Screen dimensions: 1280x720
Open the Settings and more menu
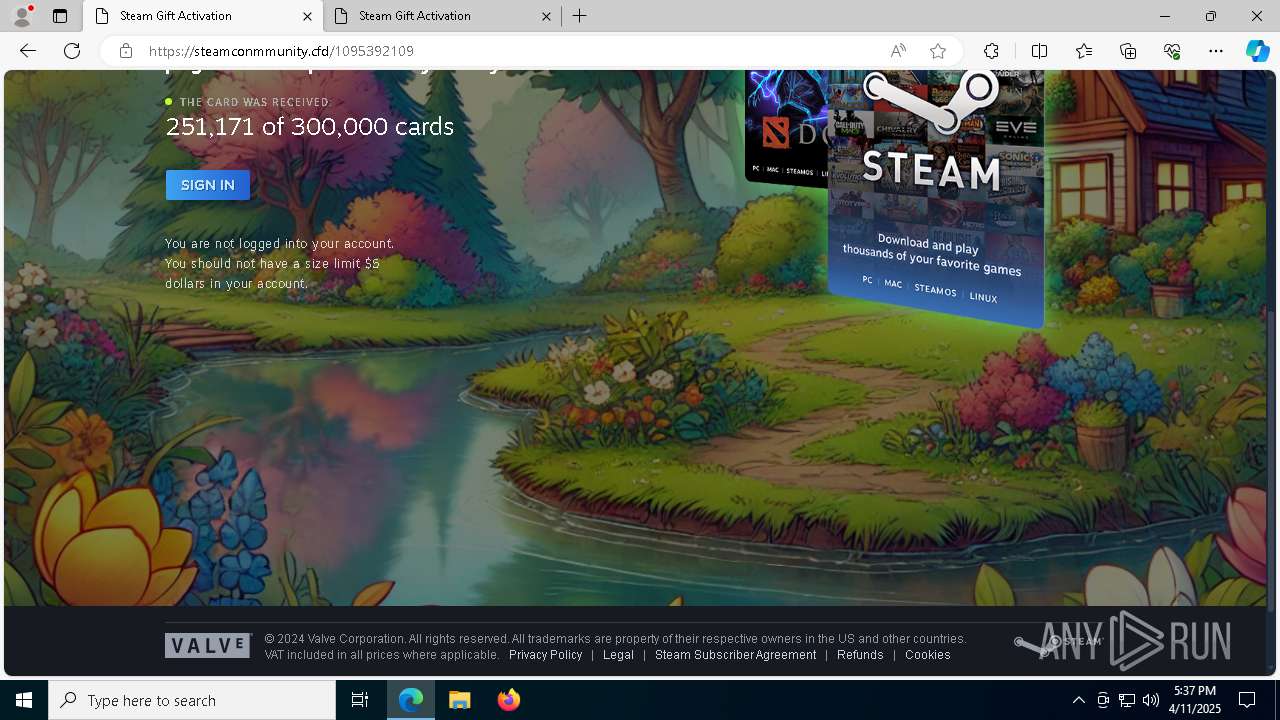coord(1216,51)
